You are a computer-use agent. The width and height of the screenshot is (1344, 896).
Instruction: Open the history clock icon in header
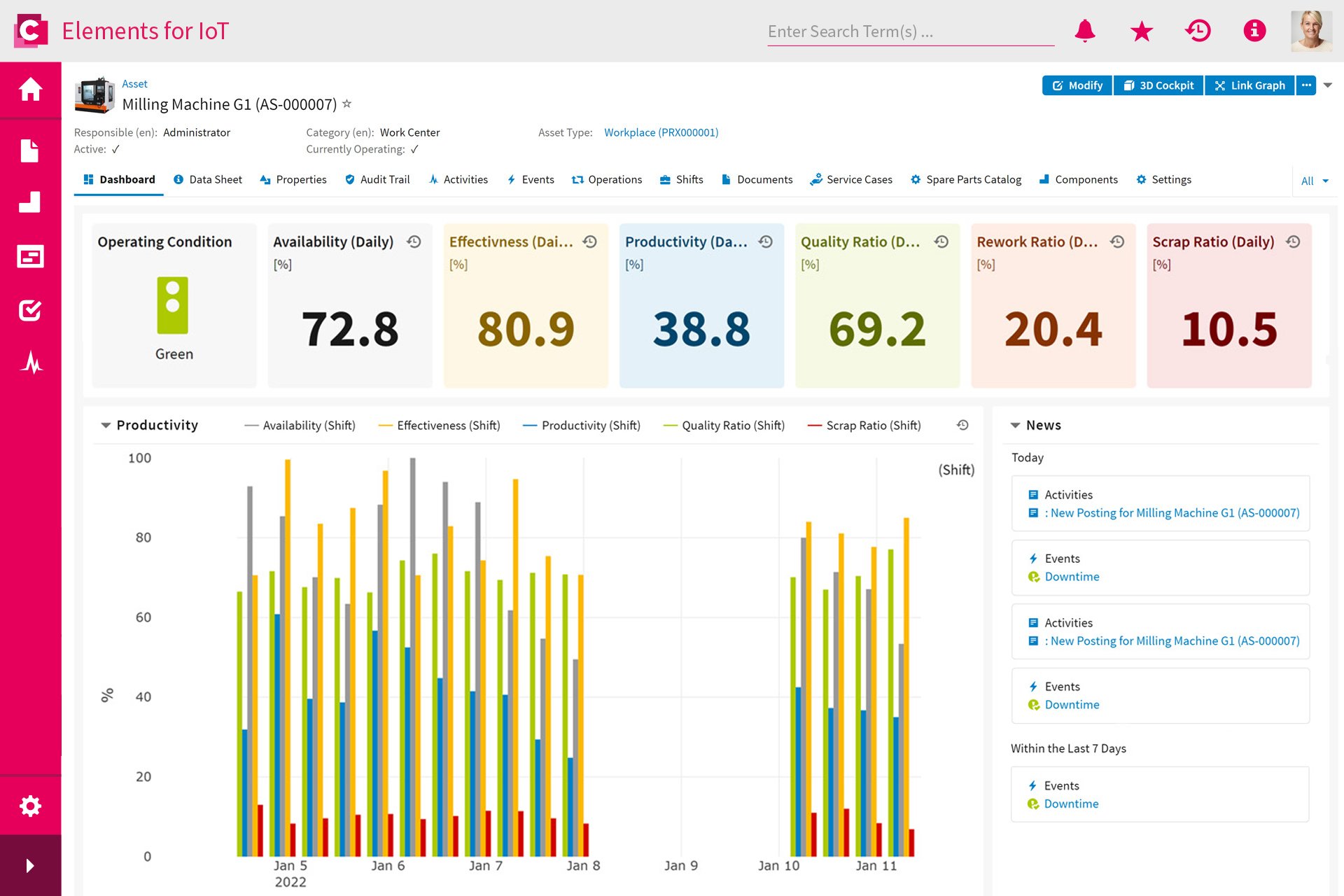pyautogui.click(x=1198, y=31)
